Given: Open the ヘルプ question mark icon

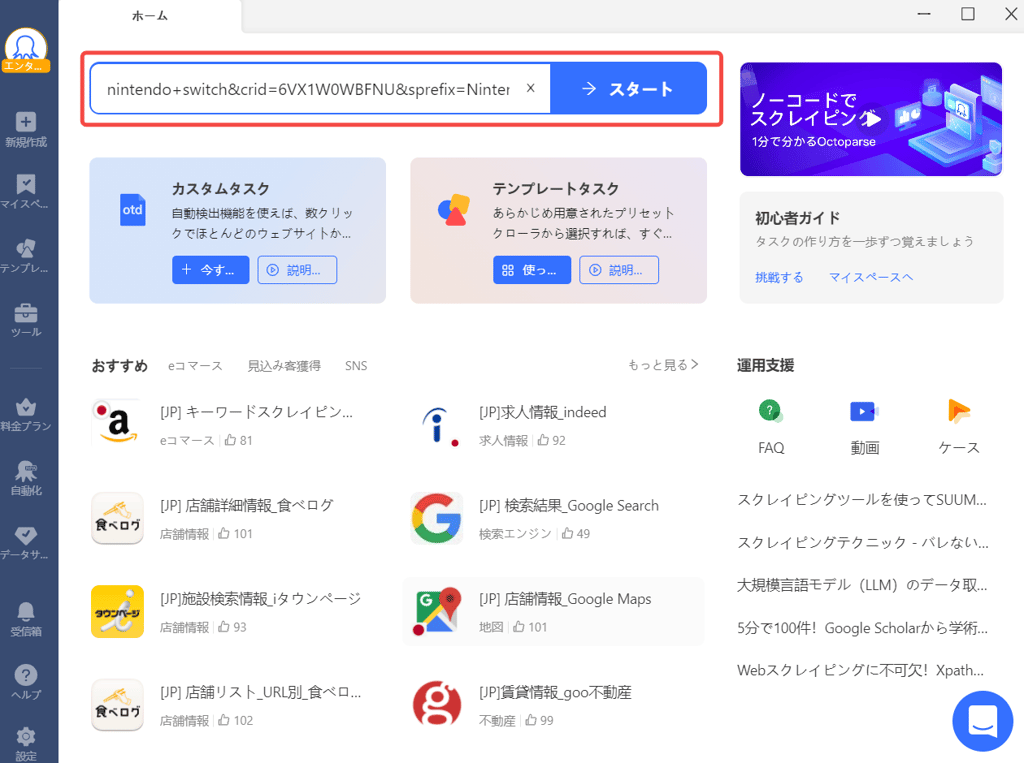Looking at the screenshot, I should (x=25, y=675).
